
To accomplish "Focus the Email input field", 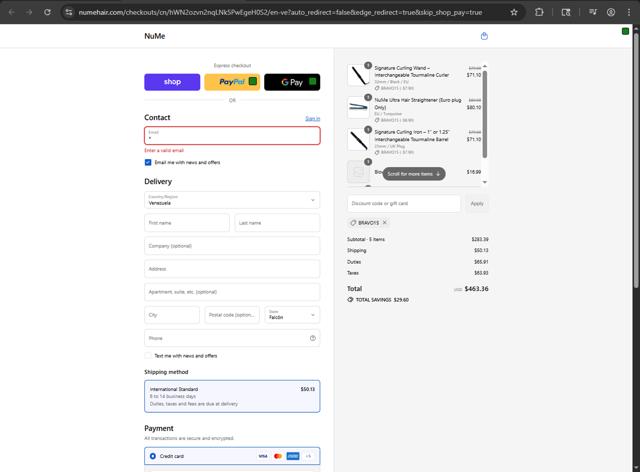I will point(232,136).
